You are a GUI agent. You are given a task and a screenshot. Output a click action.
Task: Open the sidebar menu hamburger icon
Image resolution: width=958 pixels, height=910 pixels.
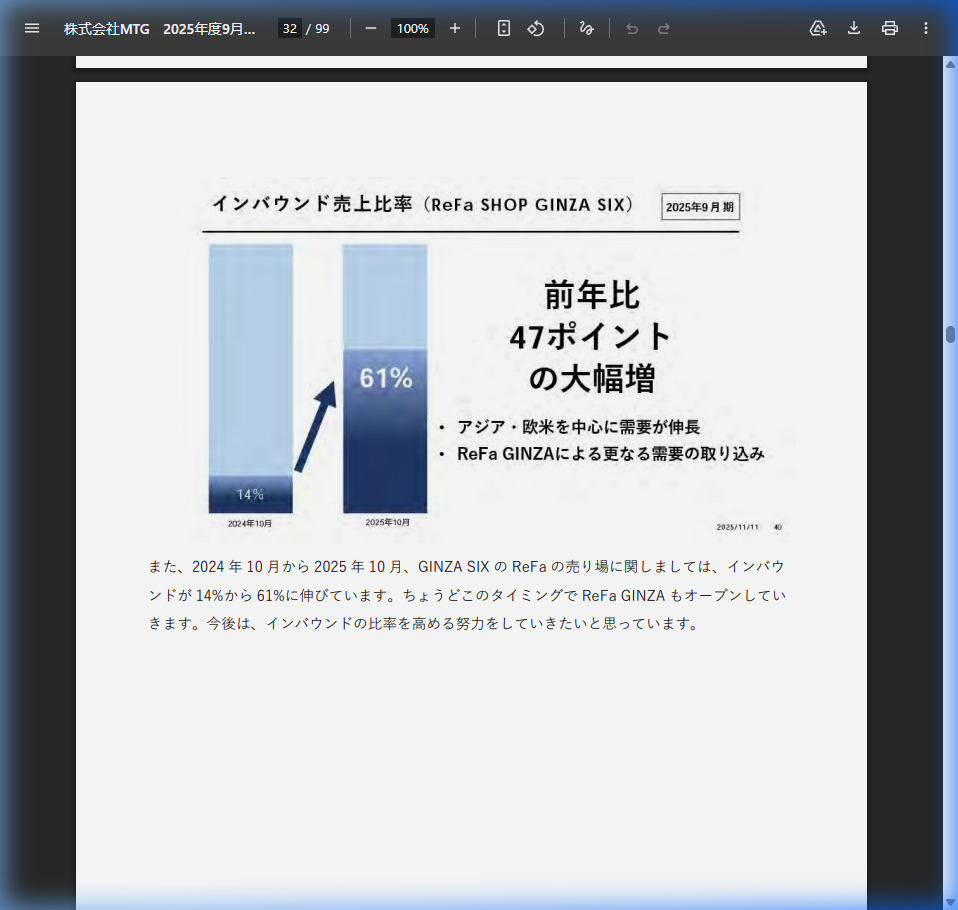coord(32,28)
